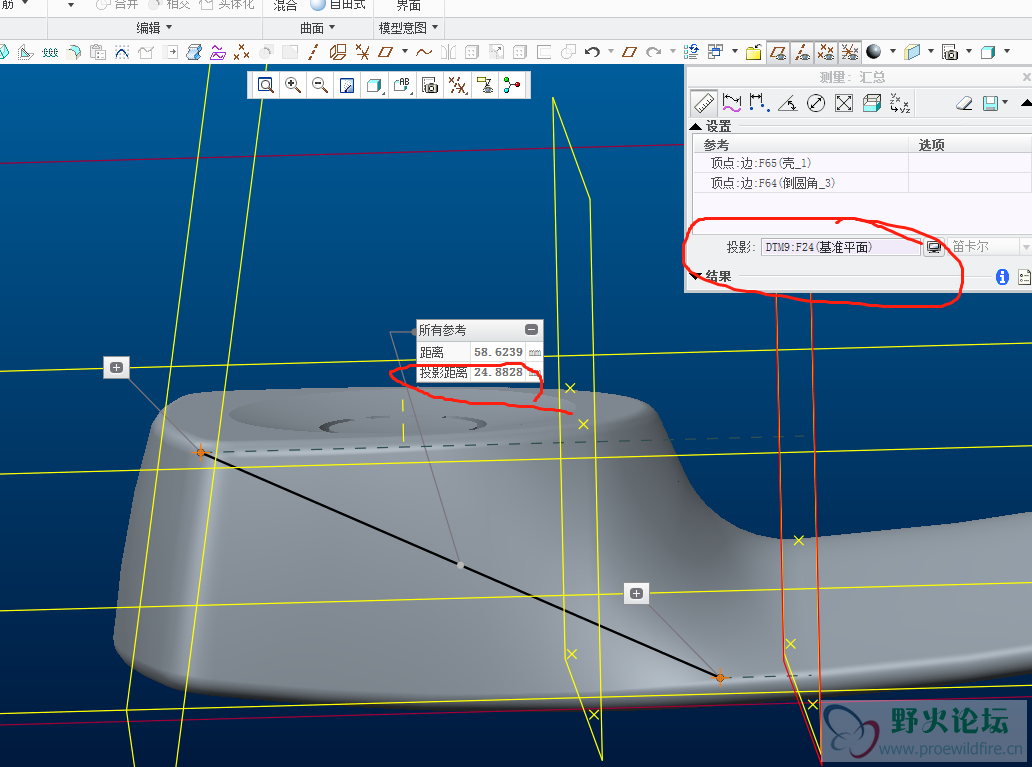Expand the 结果 section
The width and height of the screenshot is (1032, 767).
695,277
